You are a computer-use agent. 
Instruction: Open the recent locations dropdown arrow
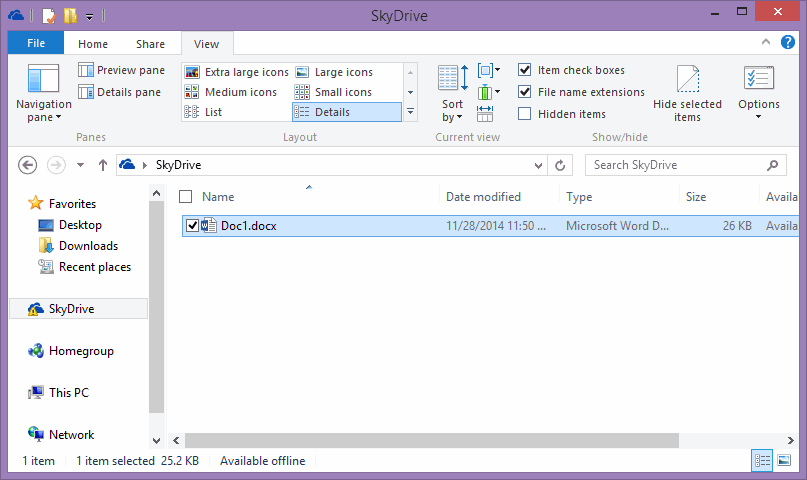pyautogui.click(x=80, y=165)
